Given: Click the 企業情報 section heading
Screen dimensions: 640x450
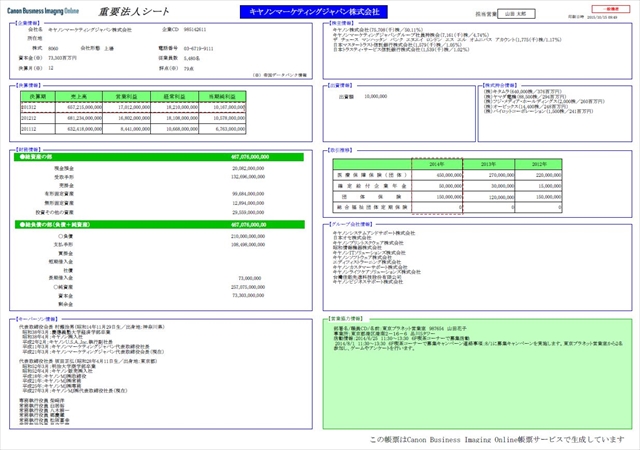Looking at the screenshot, I should (27, 23).
